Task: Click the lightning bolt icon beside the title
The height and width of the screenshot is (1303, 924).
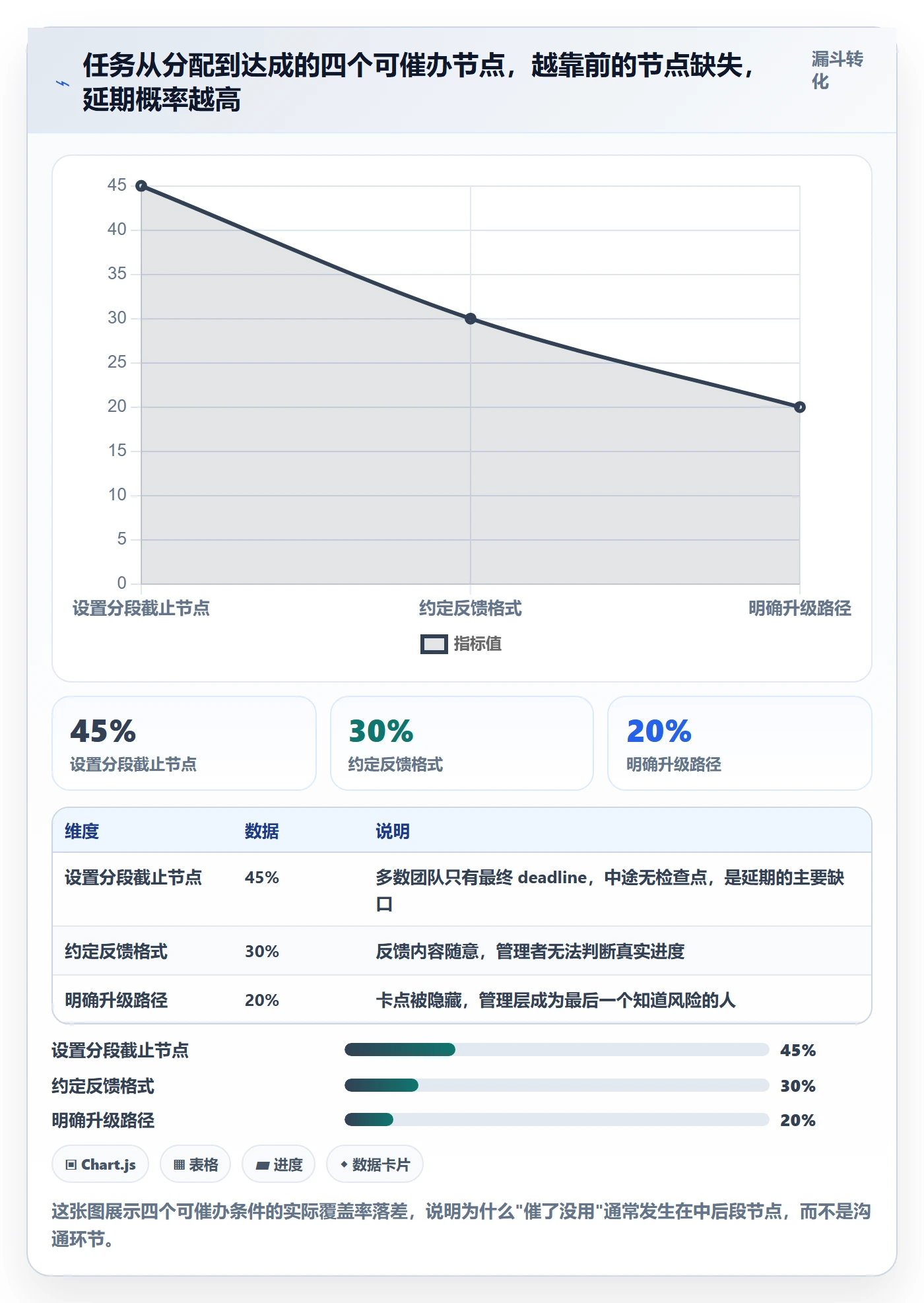Action: [63, 83]
